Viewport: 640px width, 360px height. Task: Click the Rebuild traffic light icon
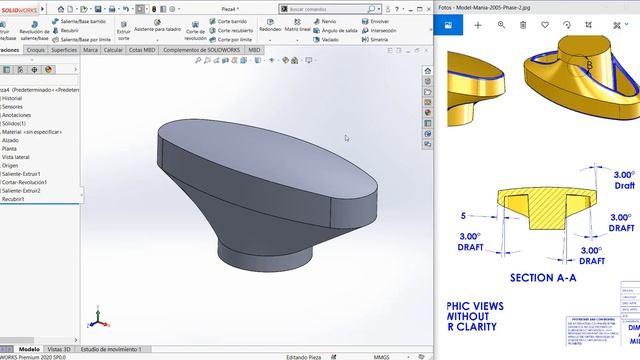coord(154,9)
